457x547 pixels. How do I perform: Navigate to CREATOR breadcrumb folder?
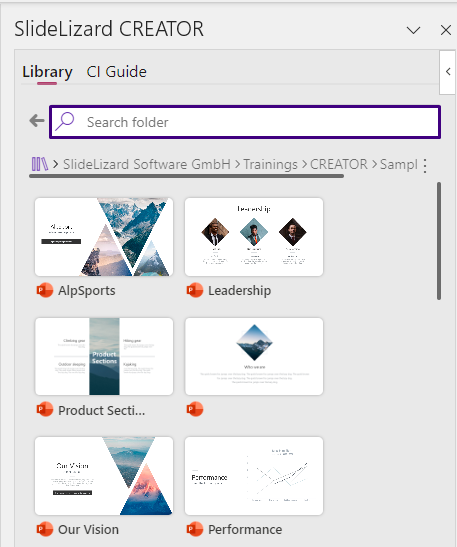[x=339, y=164]
